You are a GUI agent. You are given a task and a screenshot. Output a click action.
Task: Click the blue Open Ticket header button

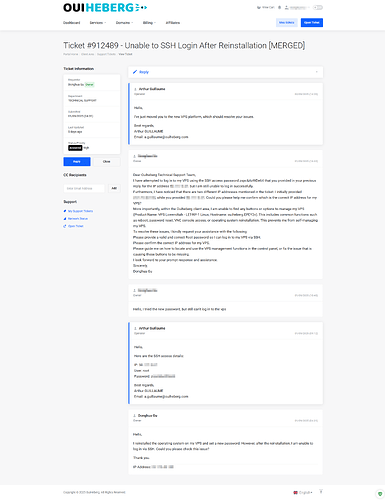pos(312,22)
